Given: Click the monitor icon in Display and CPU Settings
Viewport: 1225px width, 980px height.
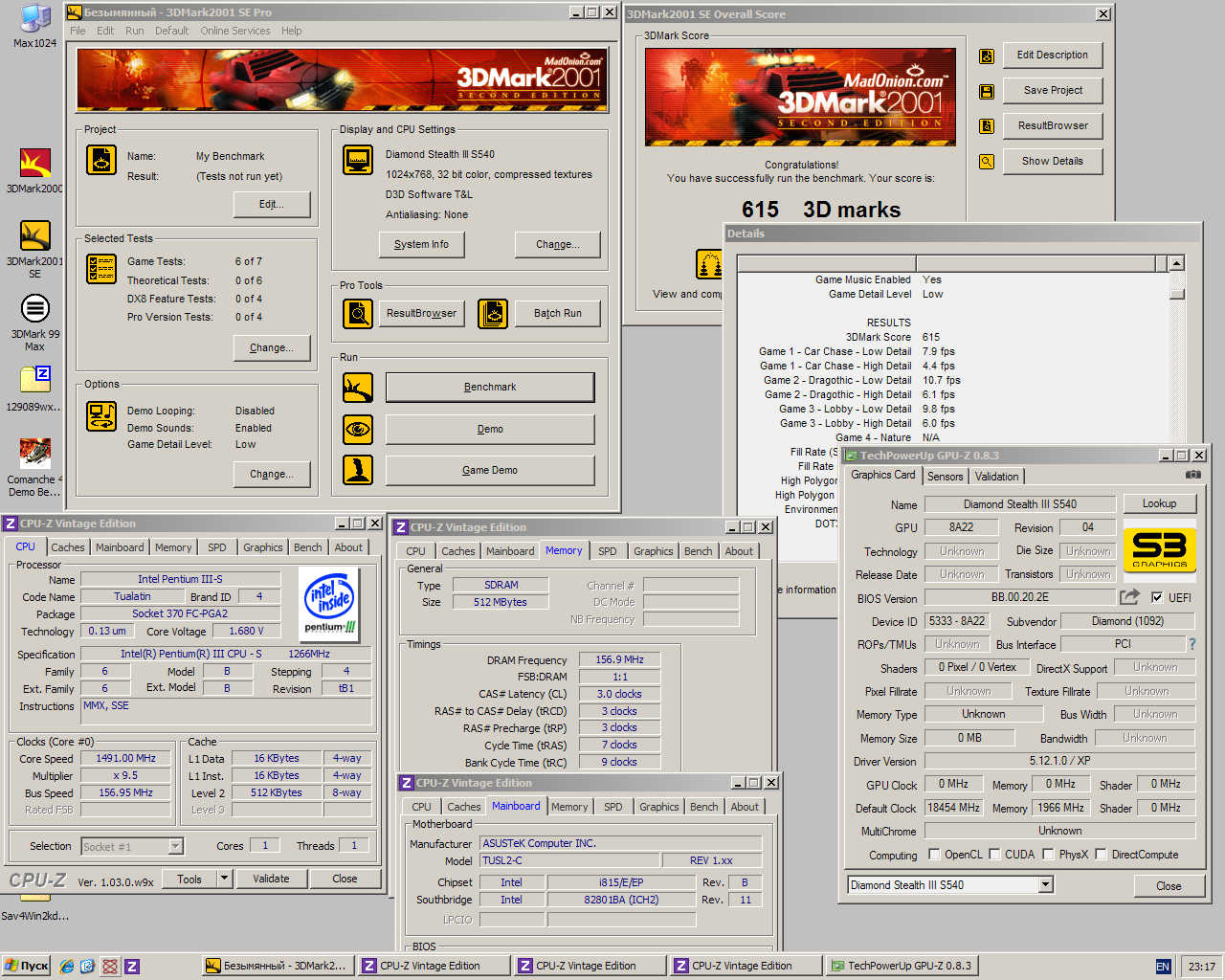Looking at the screenshot, I should pos(358,160).
